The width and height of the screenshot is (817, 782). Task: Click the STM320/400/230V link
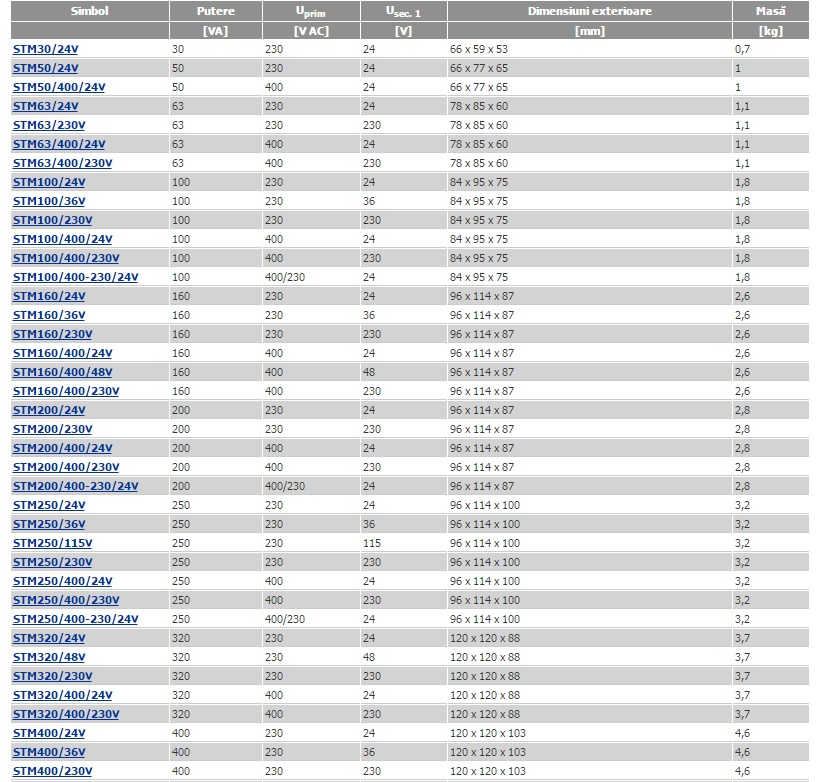point(65,714)
